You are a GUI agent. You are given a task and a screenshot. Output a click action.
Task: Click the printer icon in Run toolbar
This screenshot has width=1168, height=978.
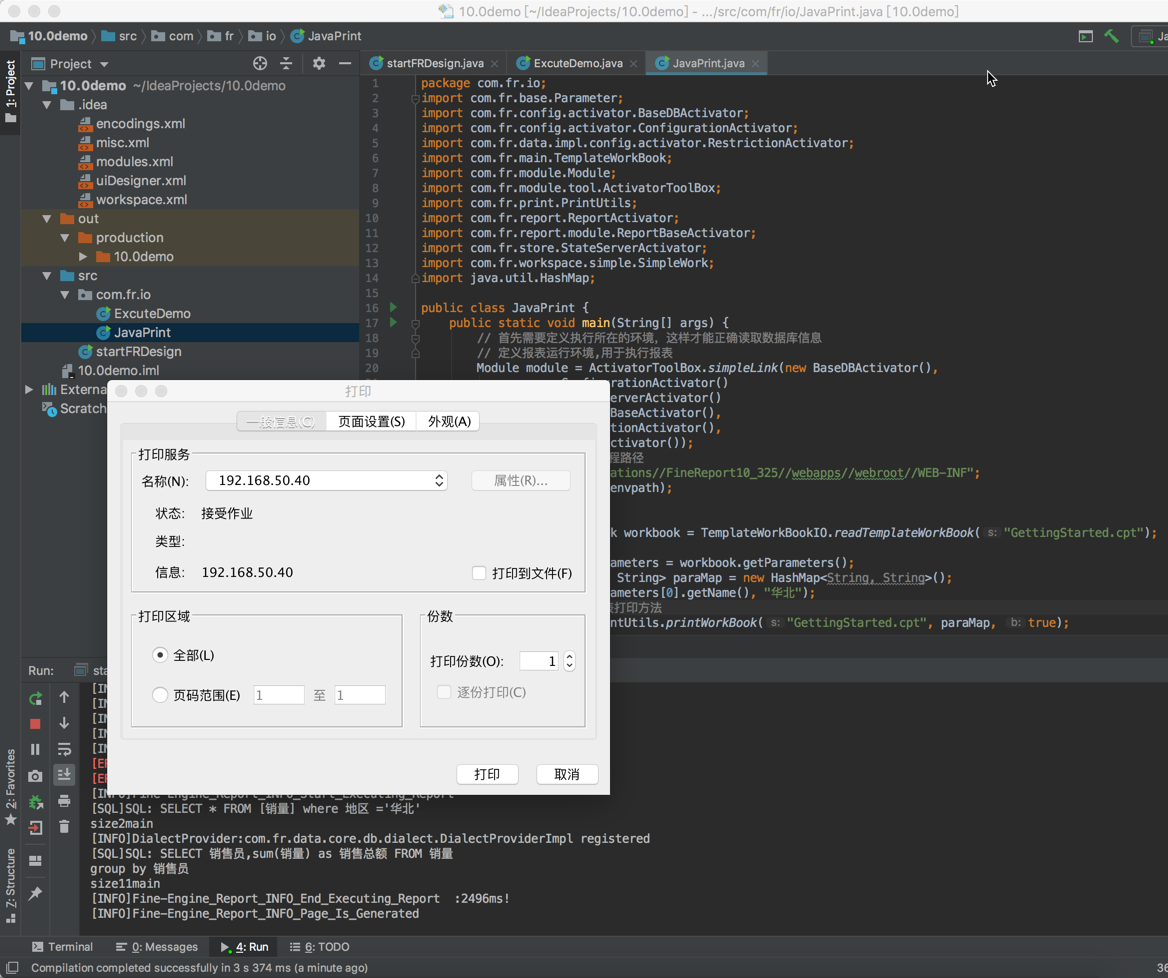[x=64, y=800]
